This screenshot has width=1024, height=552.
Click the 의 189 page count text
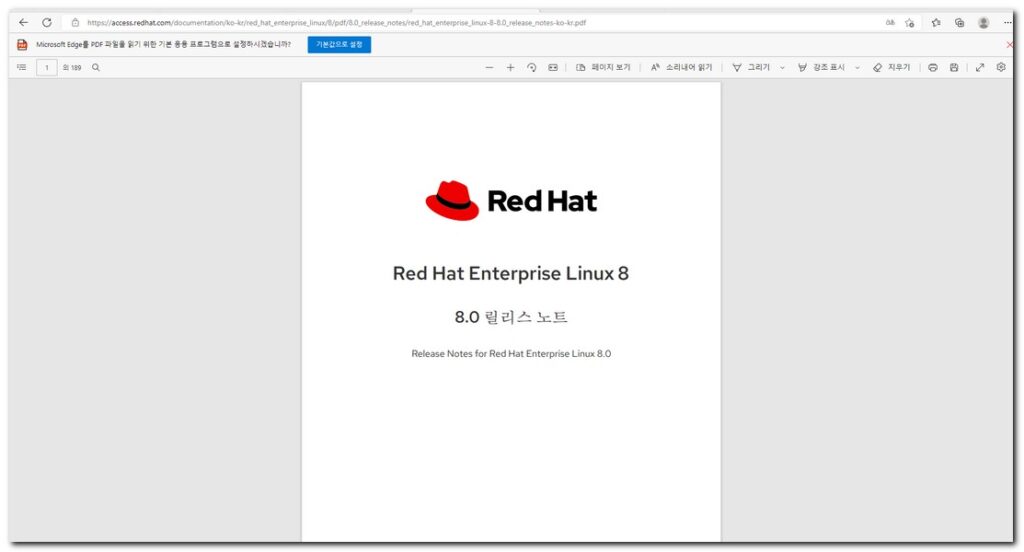tap(72, 67)
